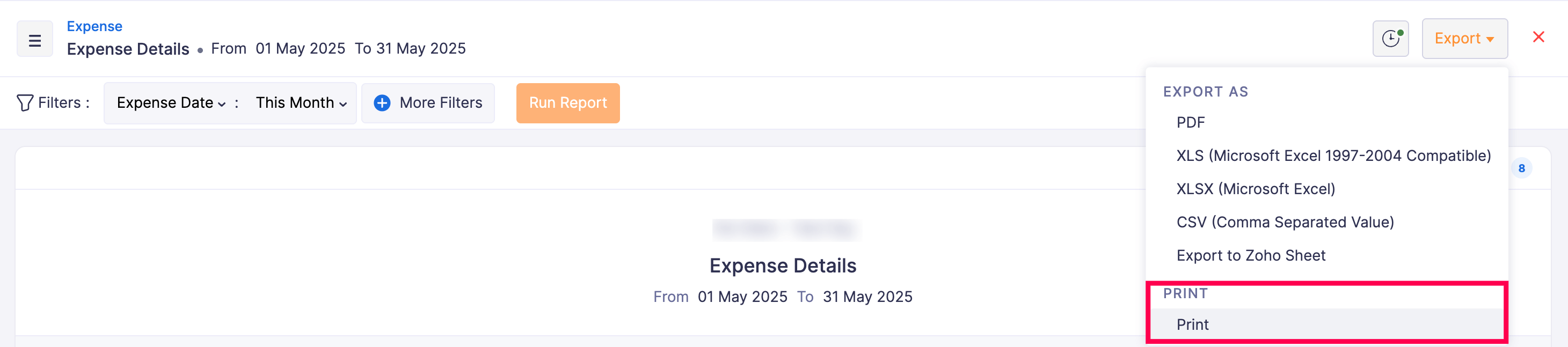This screenshot has height=347, width=1568.
Task: Click the blue plus More Filters icon
Action: point(382,102)
